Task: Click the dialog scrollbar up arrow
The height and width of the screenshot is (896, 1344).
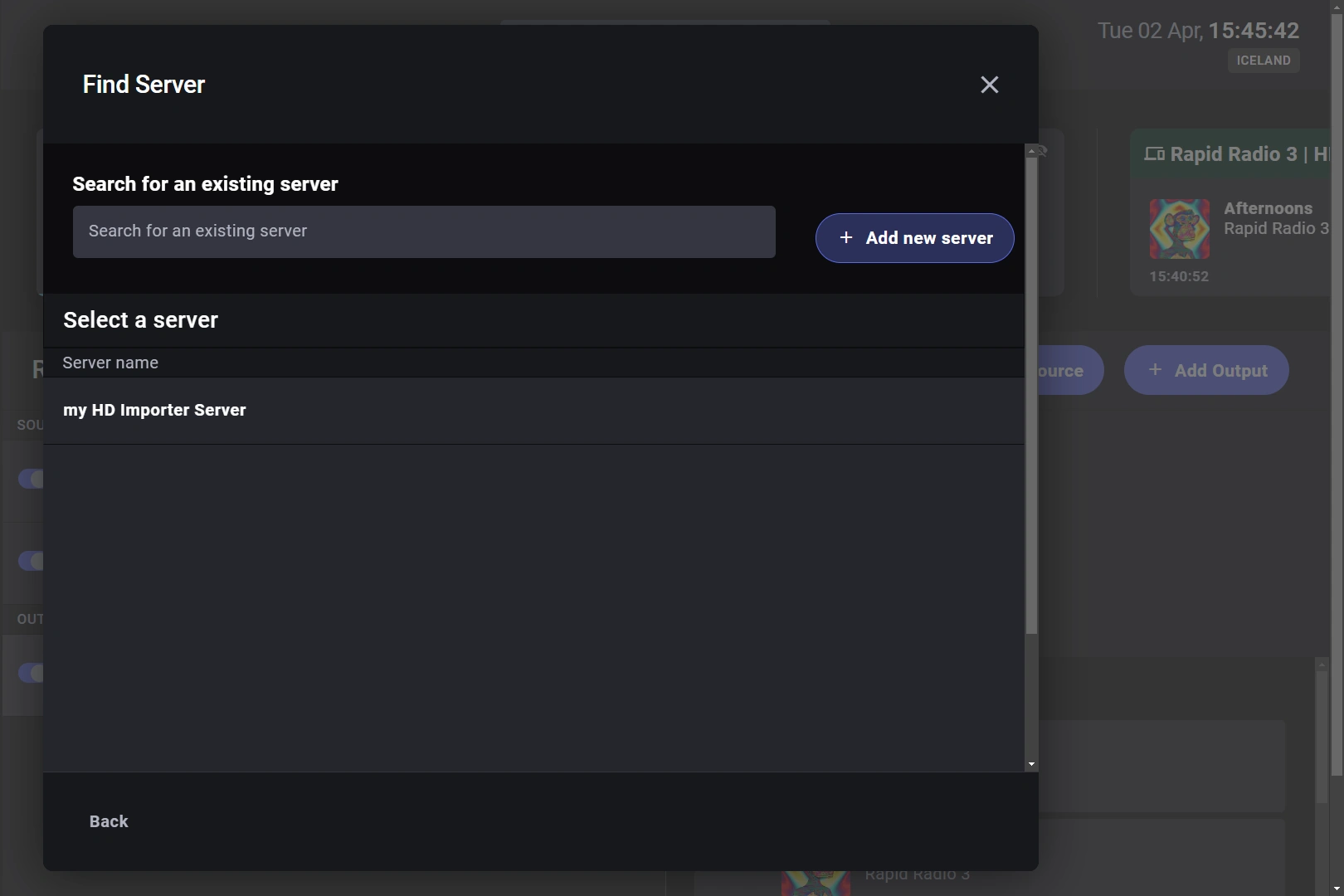Action: click(x=1031, y=151)
